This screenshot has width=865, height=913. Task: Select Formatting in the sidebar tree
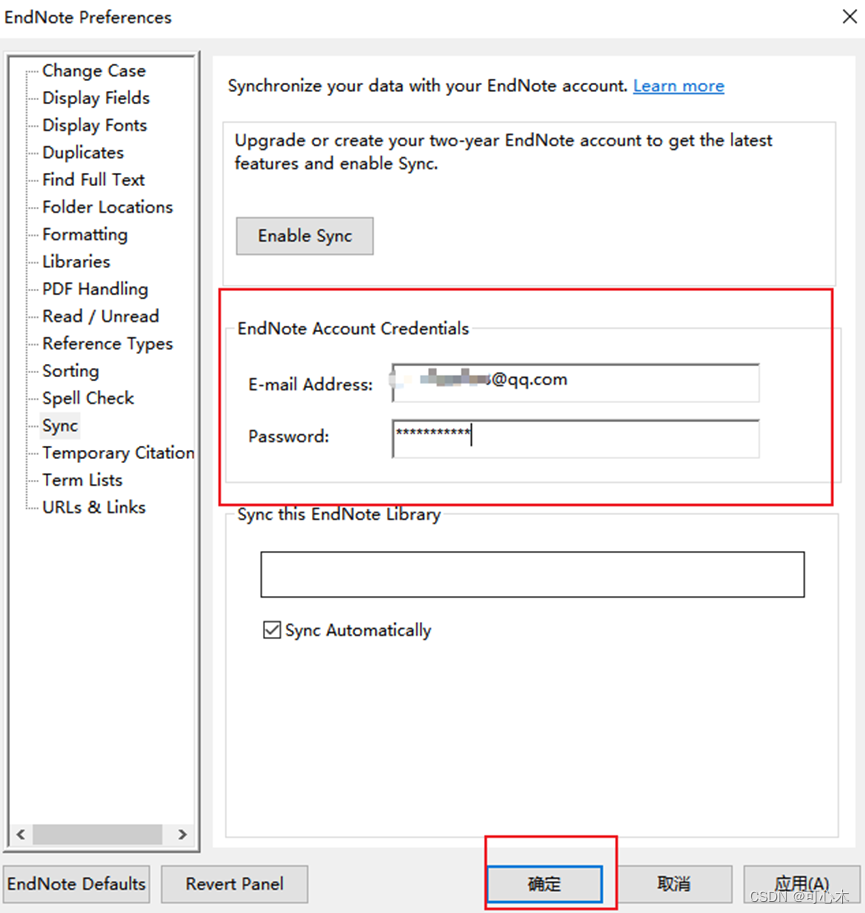click(84, 235)
